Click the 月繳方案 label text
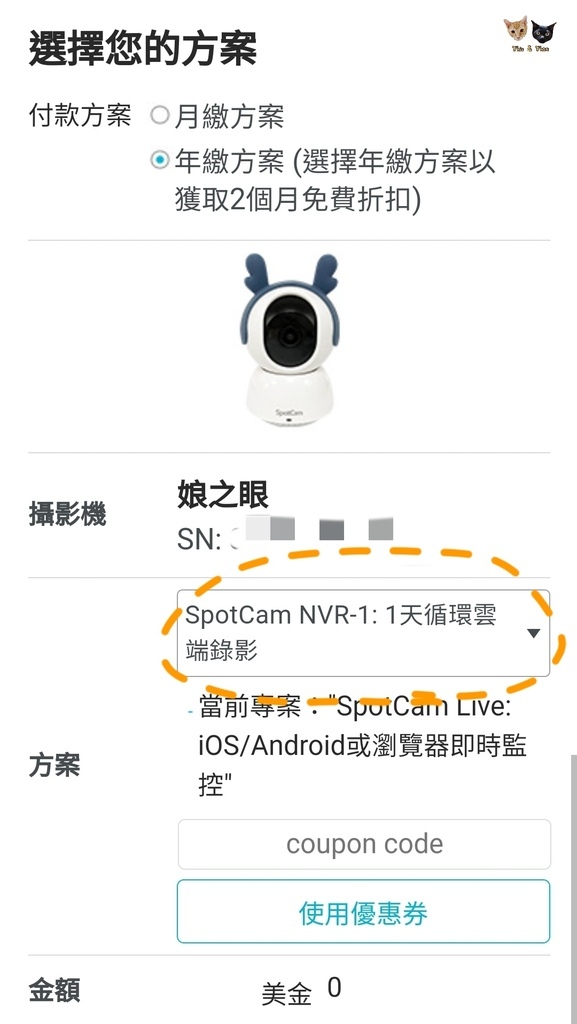This screenshot has height=1024, width=577. click(x=229, y=117)
